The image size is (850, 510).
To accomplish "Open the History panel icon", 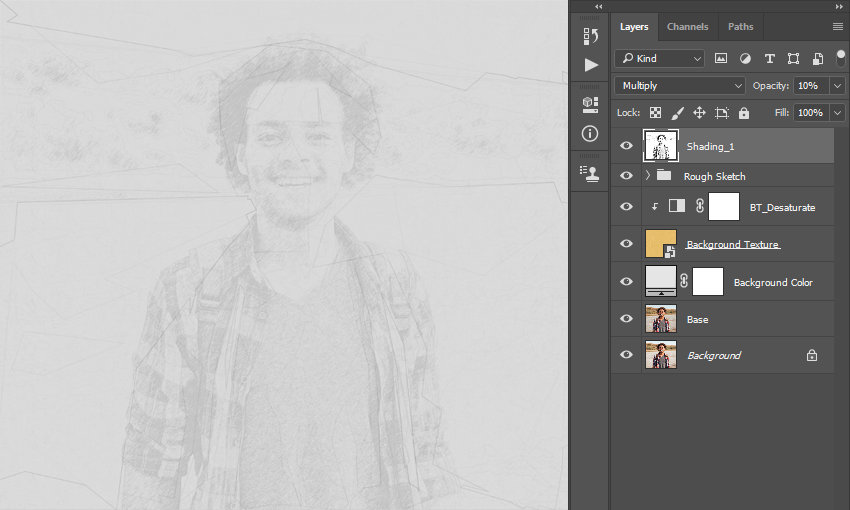I will pyautogui.click(x=590, y=36).
